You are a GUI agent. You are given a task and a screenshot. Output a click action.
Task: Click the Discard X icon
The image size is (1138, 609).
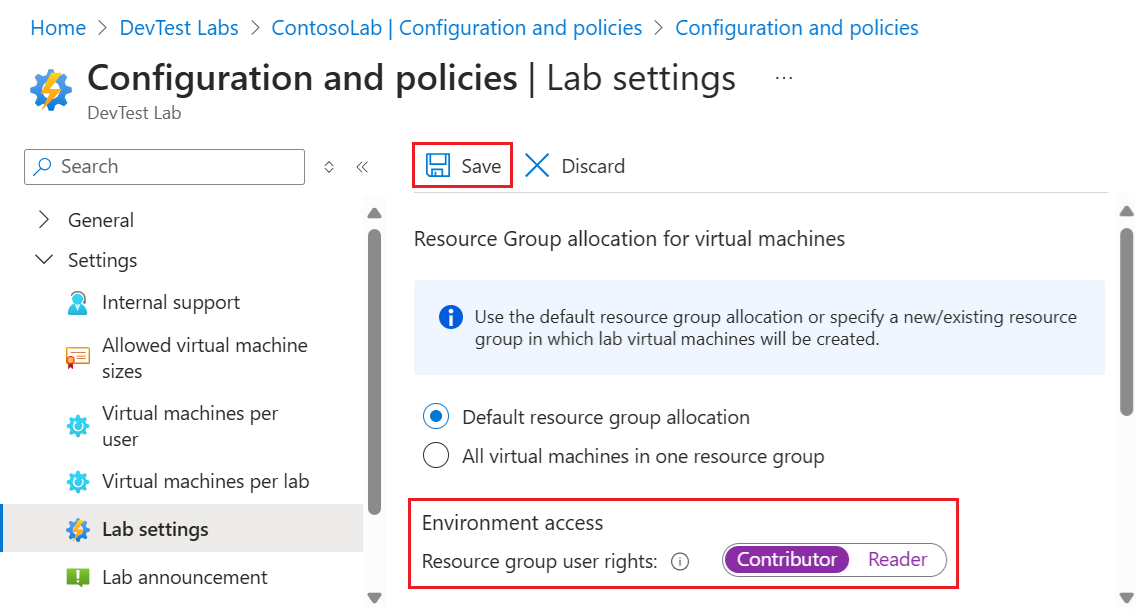(537, 166)
